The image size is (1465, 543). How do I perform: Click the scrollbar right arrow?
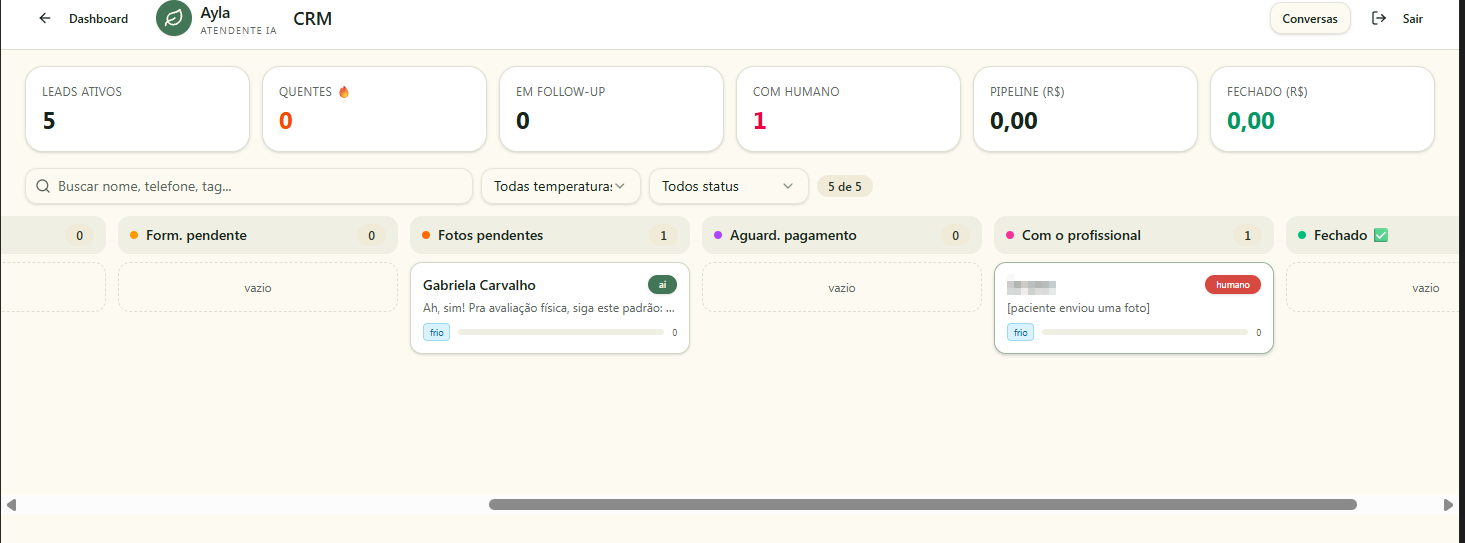[1448, 505]
